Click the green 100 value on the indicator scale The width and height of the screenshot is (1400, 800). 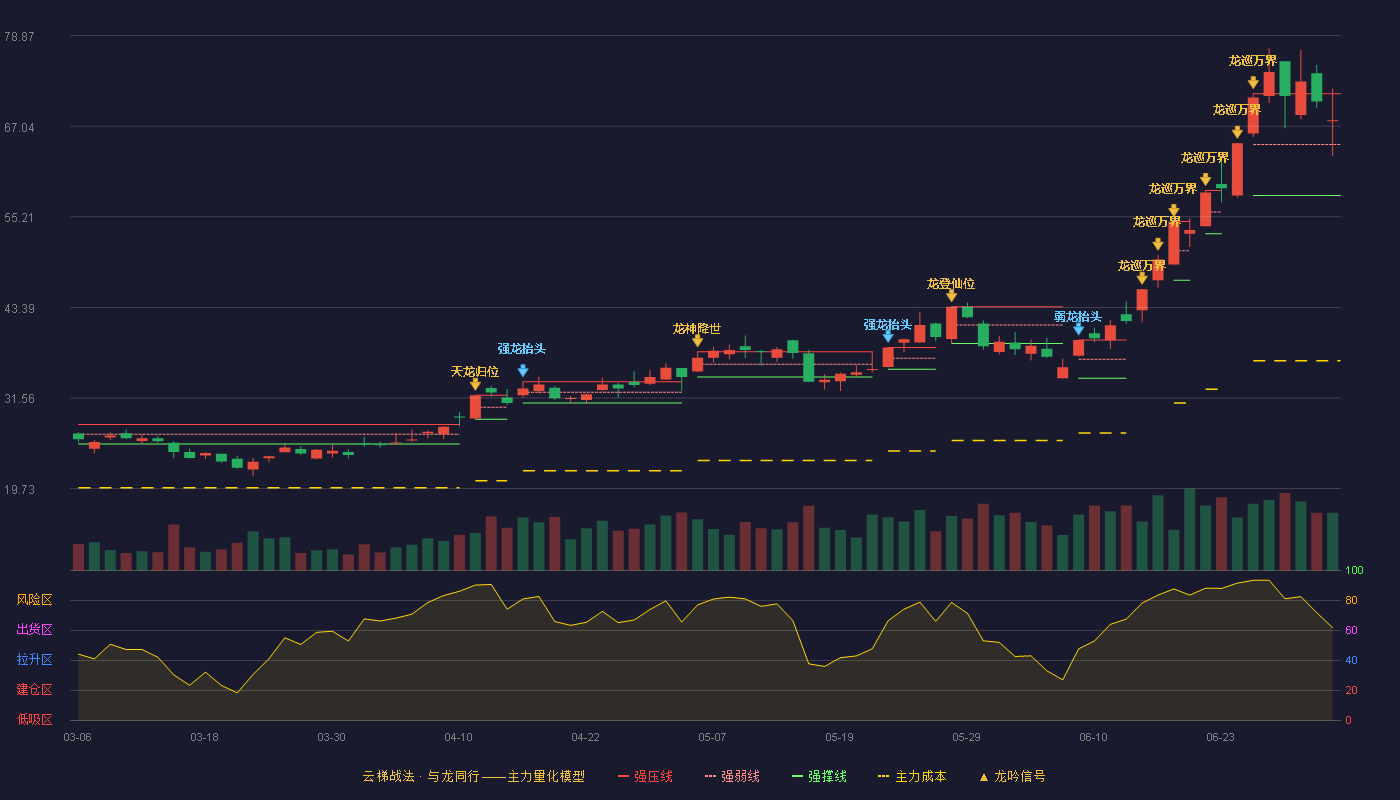(x=1354, y=571)
